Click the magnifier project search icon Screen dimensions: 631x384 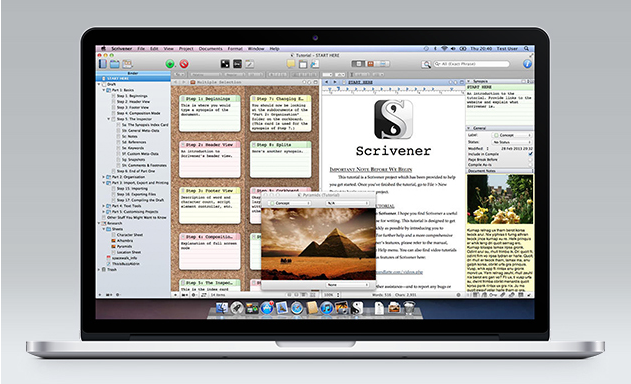[426, 64]
